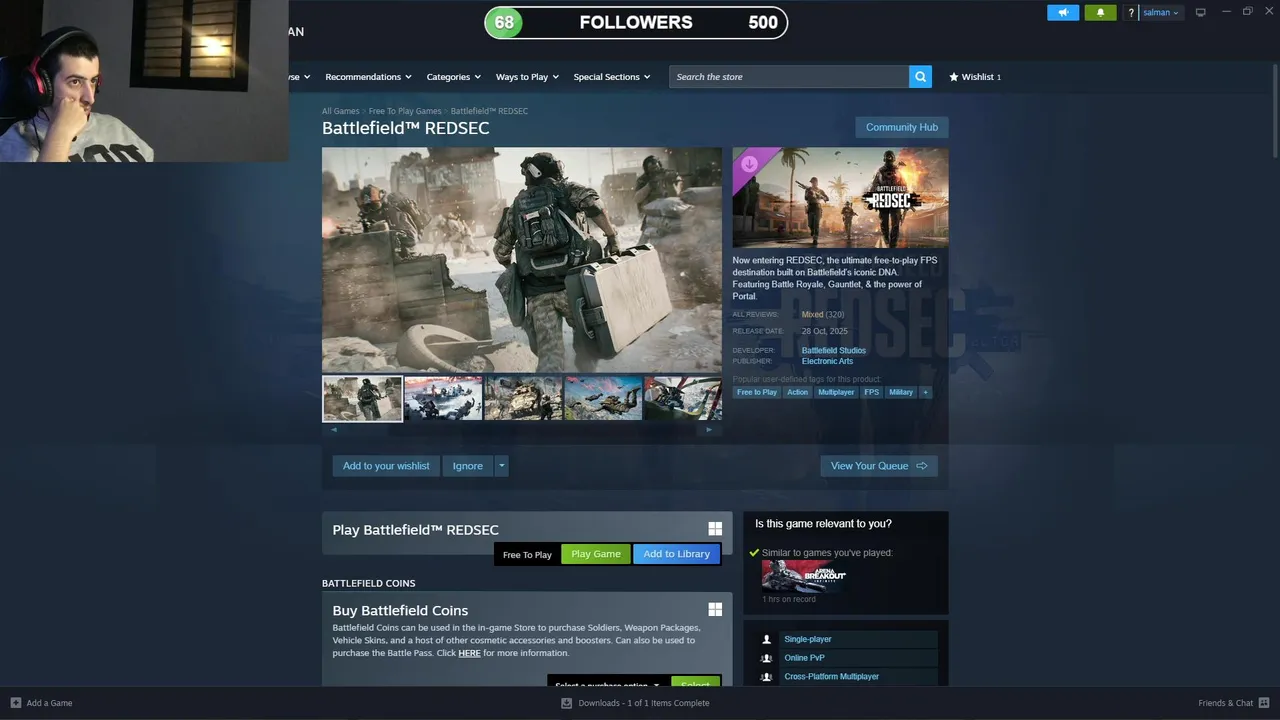Click the HERE link for more information
The height and width of the screenshot is (720, 1280).
click(x=469, y=653)
